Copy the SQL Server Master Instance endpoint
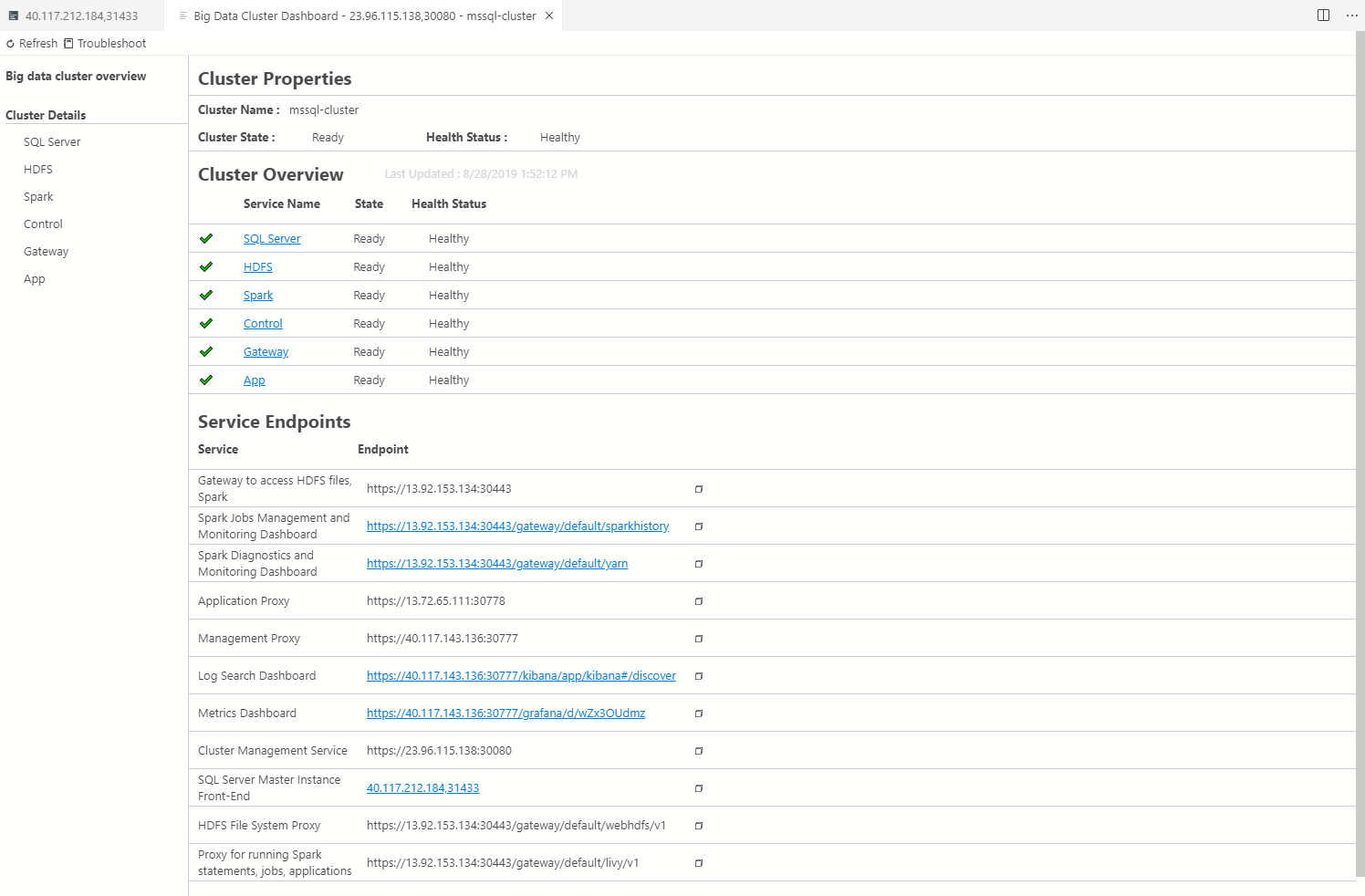1365x896 pixels. click(699, 788)
